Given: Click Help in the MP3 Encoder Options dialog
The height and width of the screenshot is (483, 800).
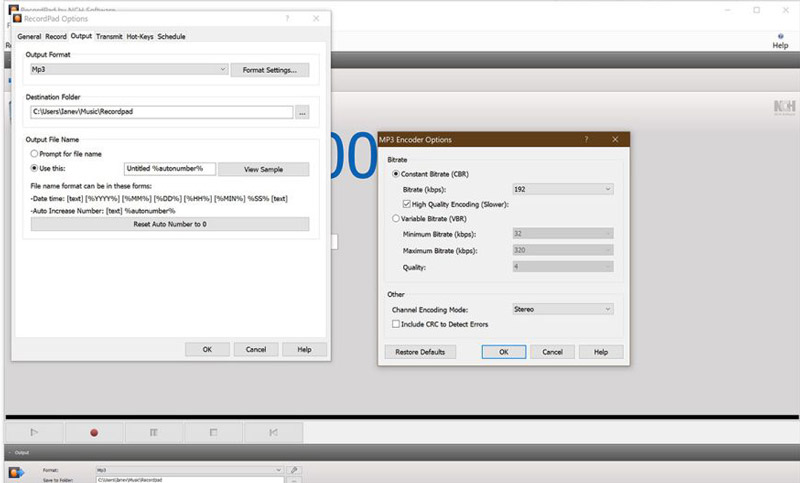Looking at the screenshot, I should [x=601, y=352].
